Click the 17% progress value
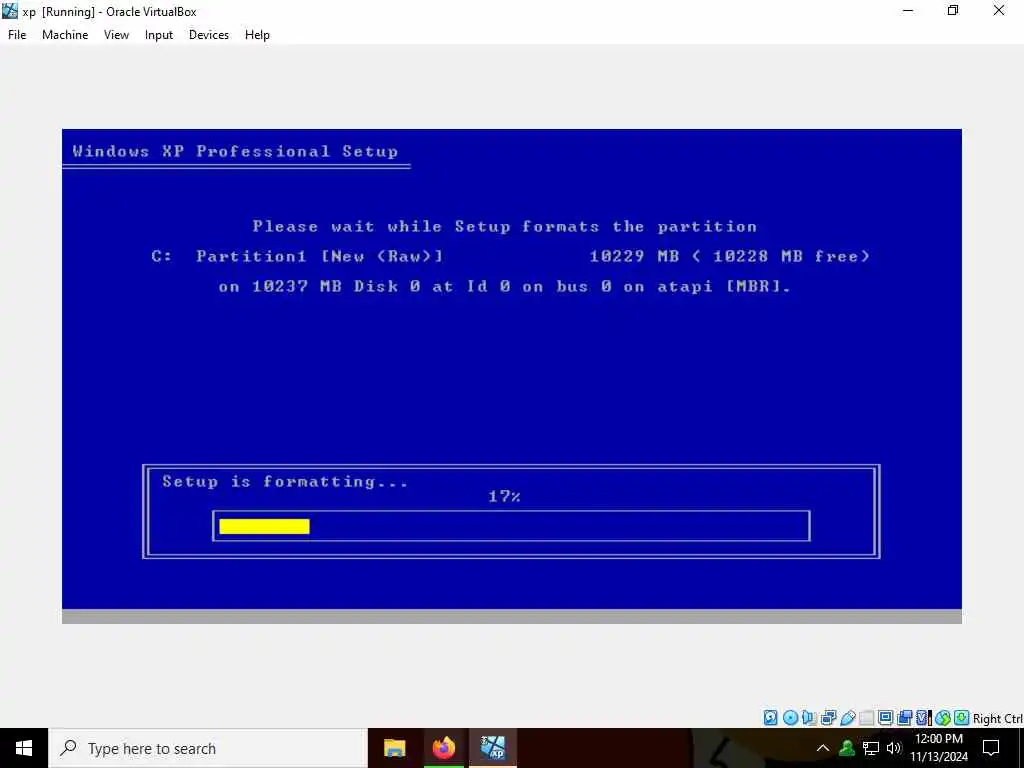 (x=504, y=496)
